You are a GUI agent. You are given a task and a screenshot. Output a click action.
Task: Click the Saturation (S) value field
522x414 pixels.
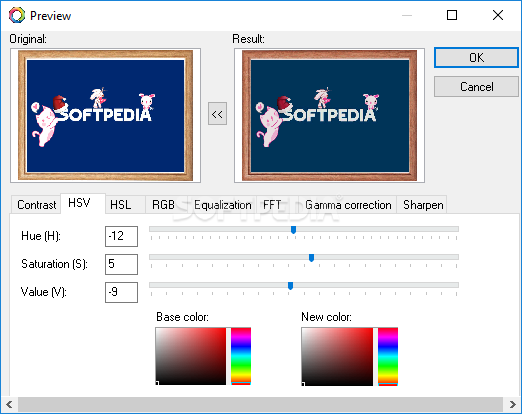tap(121, 264)
